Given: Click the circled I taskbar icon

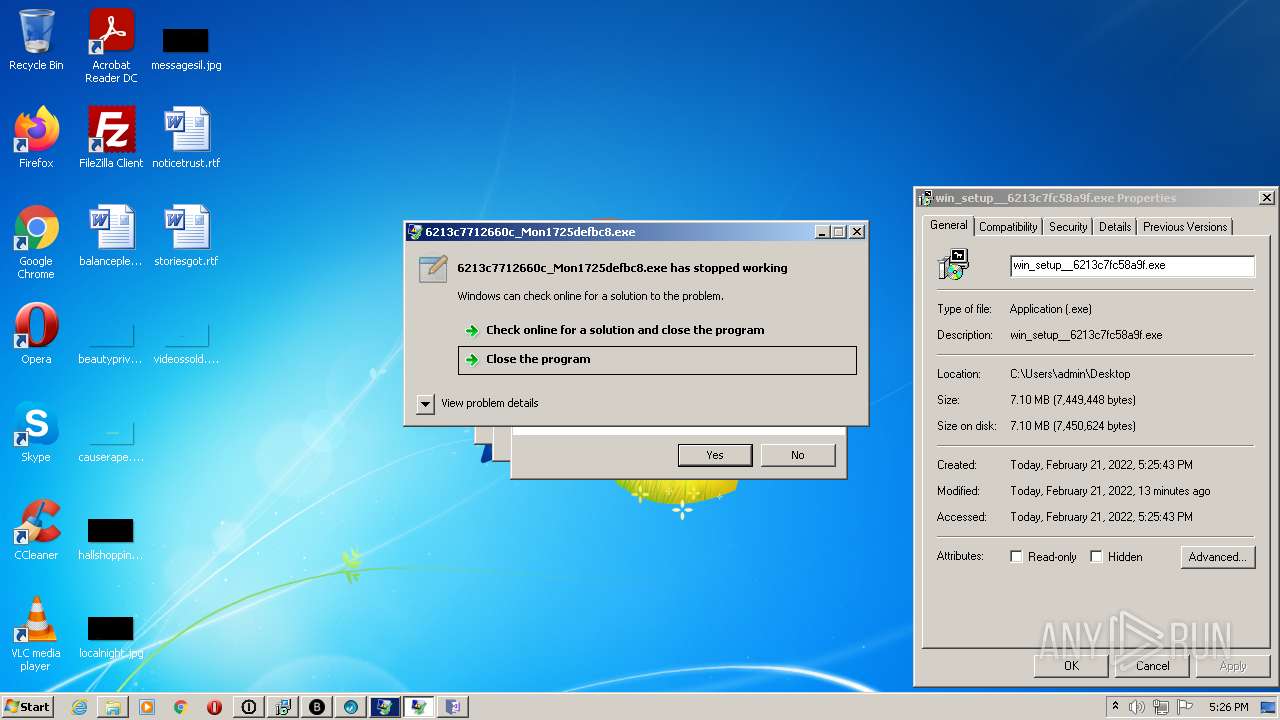Looking at the screenshot, I should [249, 707].
